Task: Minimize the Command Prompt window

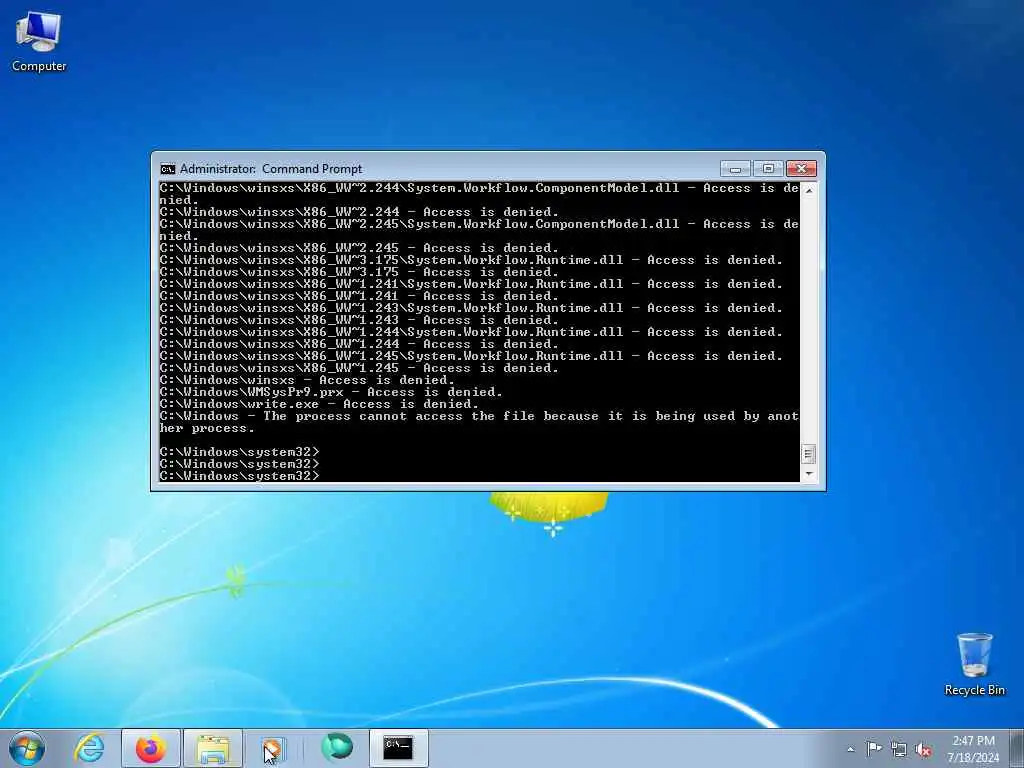Action: (735, 169)
